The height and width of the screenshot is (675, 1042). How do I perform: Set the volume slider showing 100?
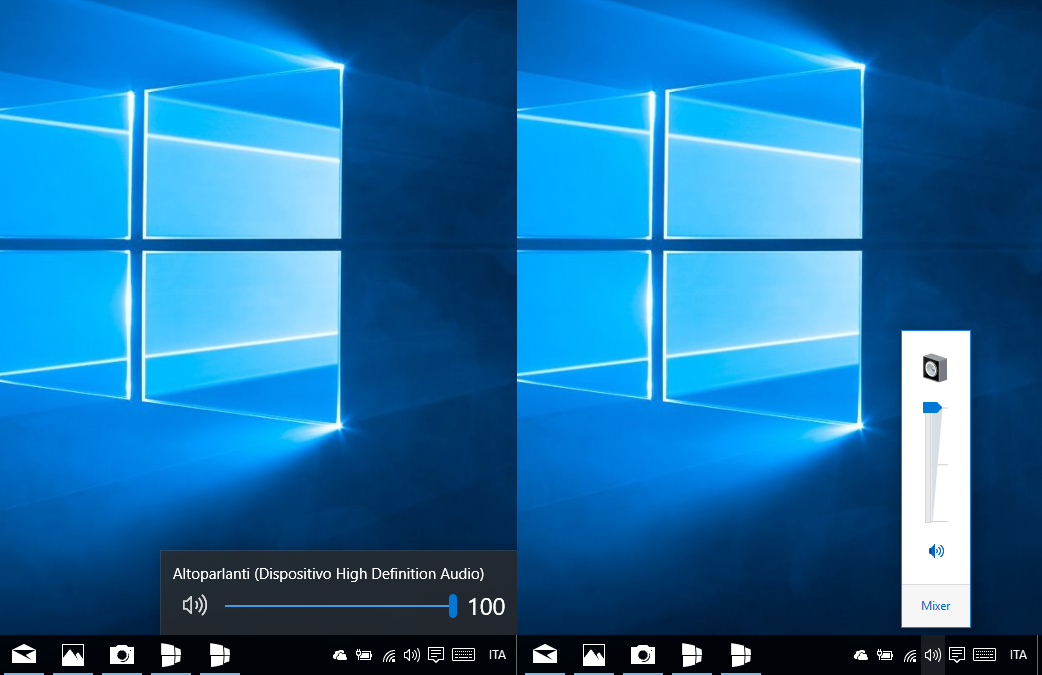point(452,605)
